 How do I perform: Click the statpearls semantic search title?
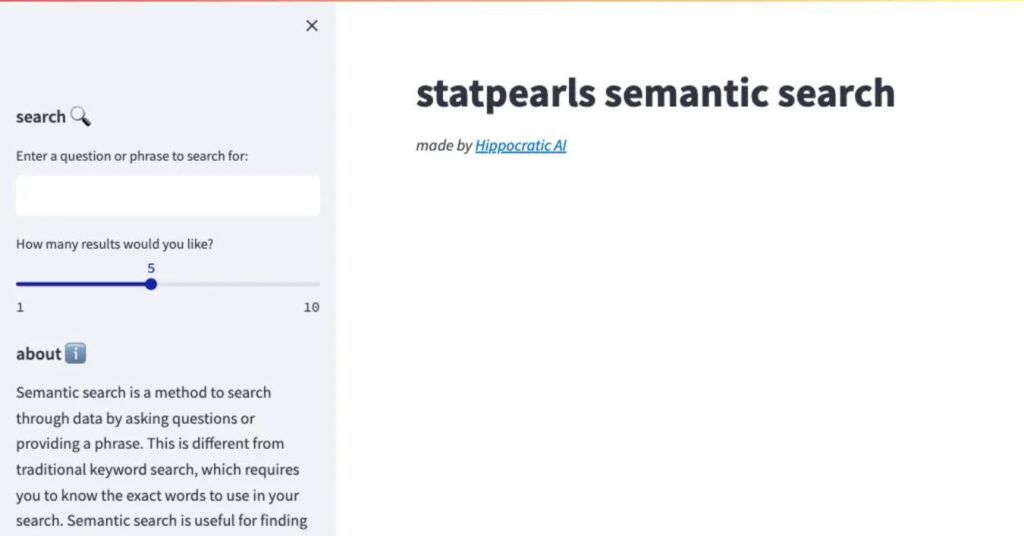[x=655, y=93]
